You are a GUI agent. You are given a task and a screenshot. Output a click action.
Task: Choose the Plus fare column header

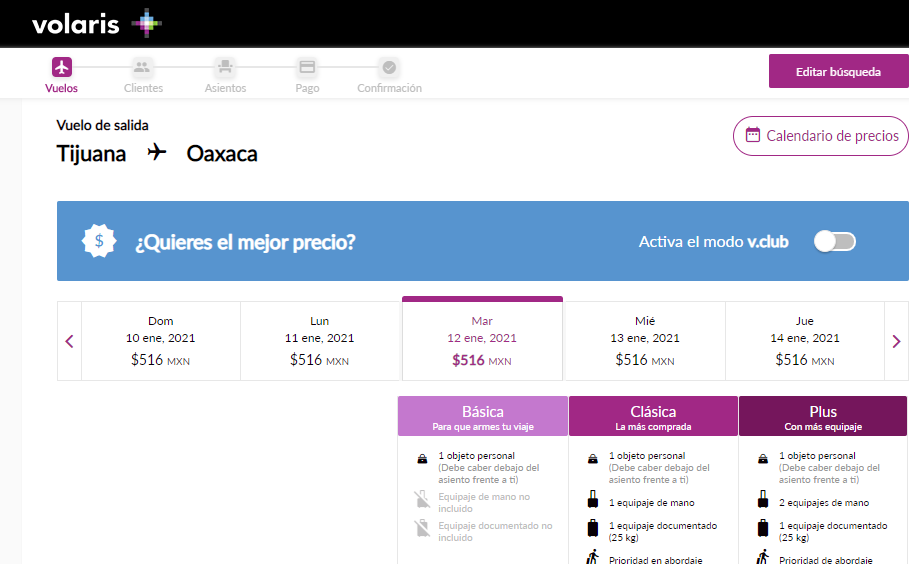pyautogui.click(x=822, y=416)
